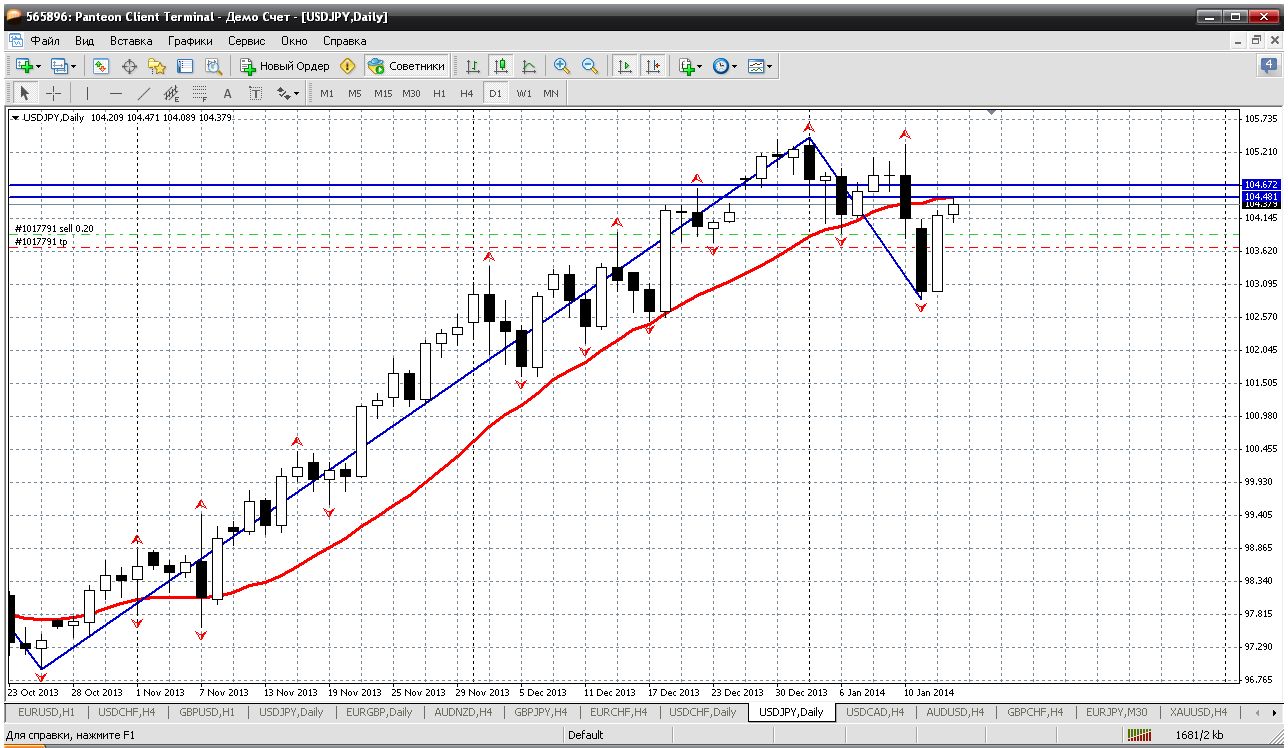This screenshot has height=748, width=1288.
Task: Show the Terminal panel icon
Action: 185,66
